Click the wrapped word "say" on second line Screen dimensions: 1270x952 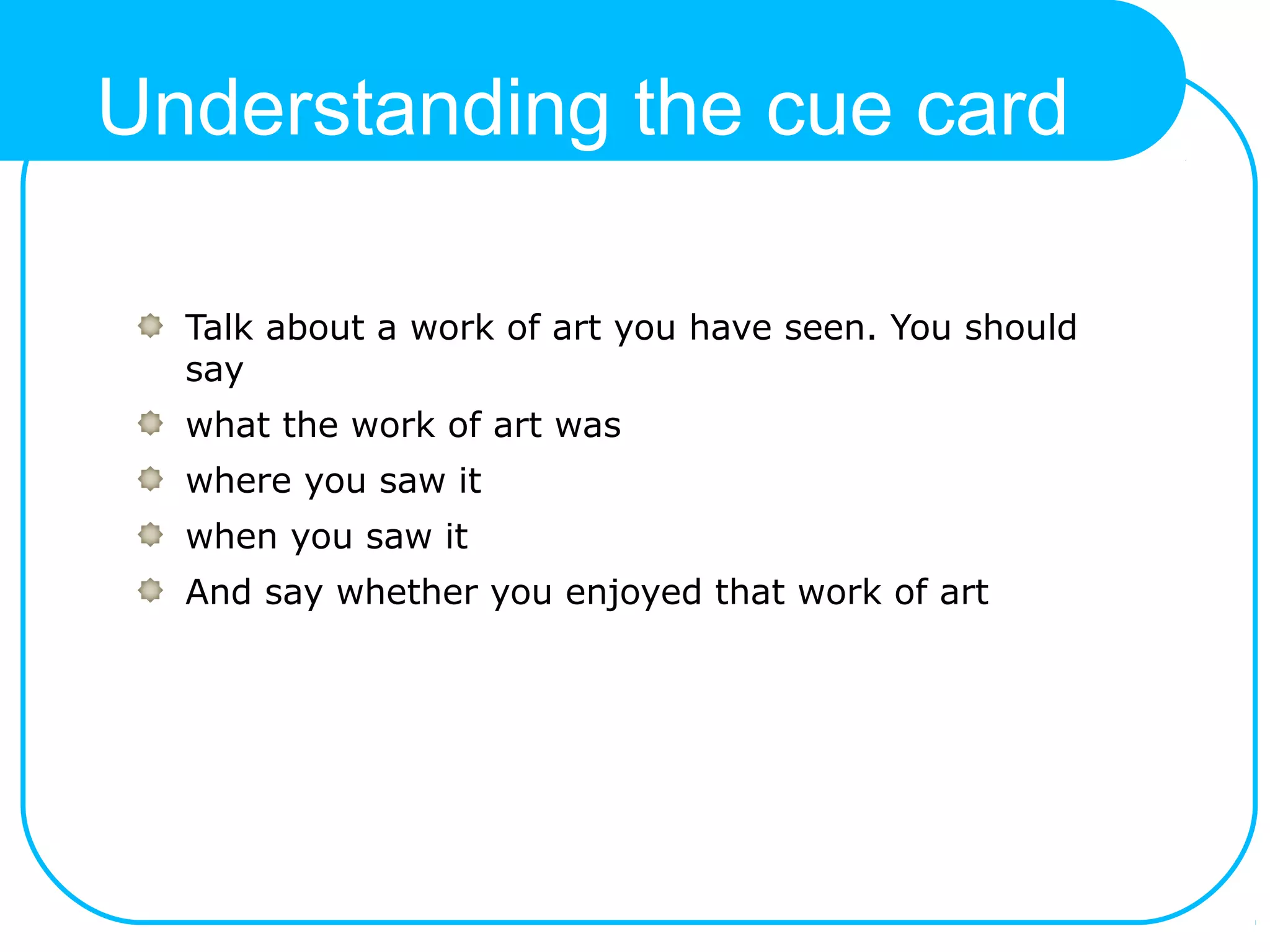click(214, 371)
